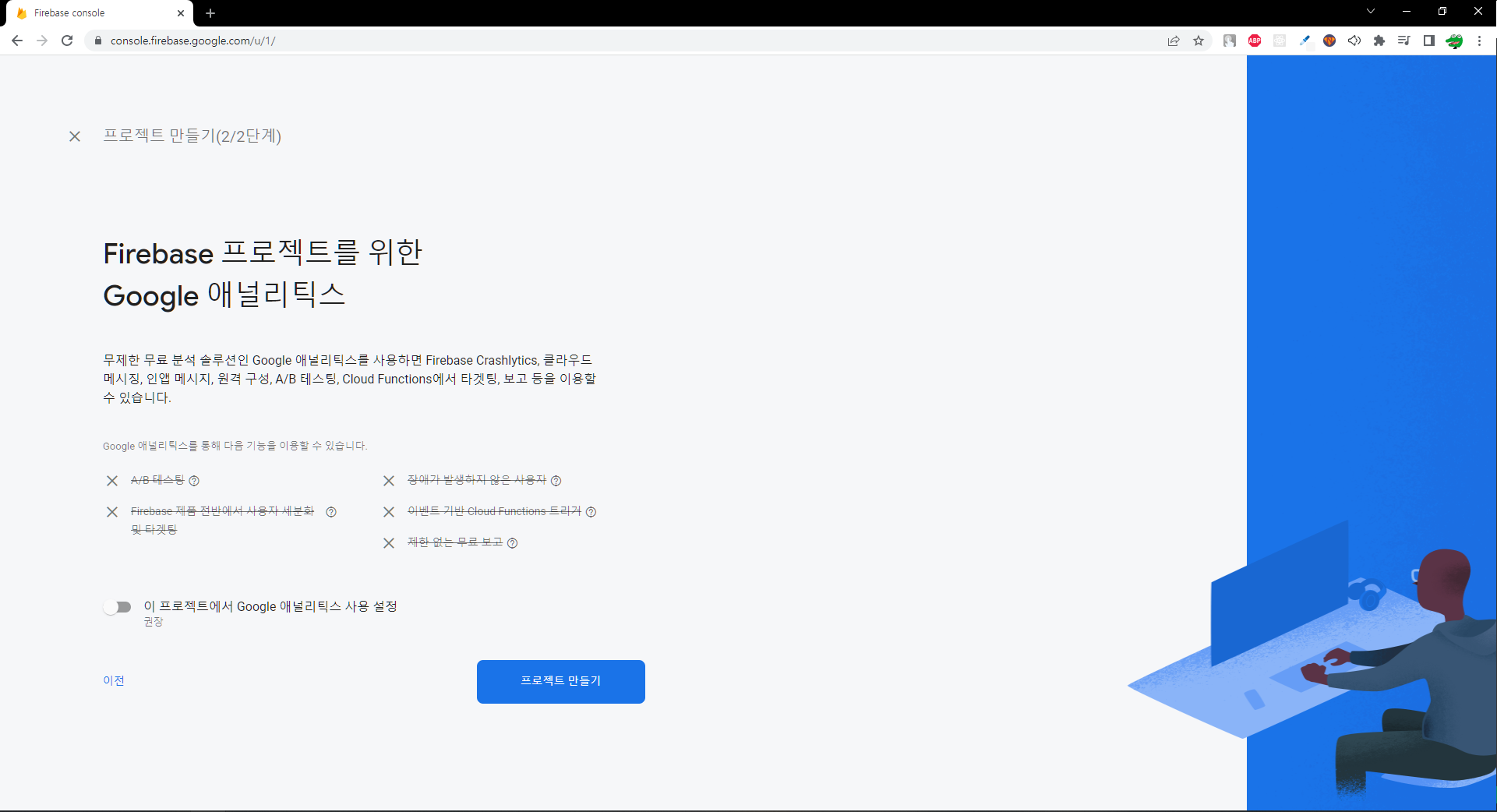Open the tab search dropdown chevron

[x=1371, y=12]
